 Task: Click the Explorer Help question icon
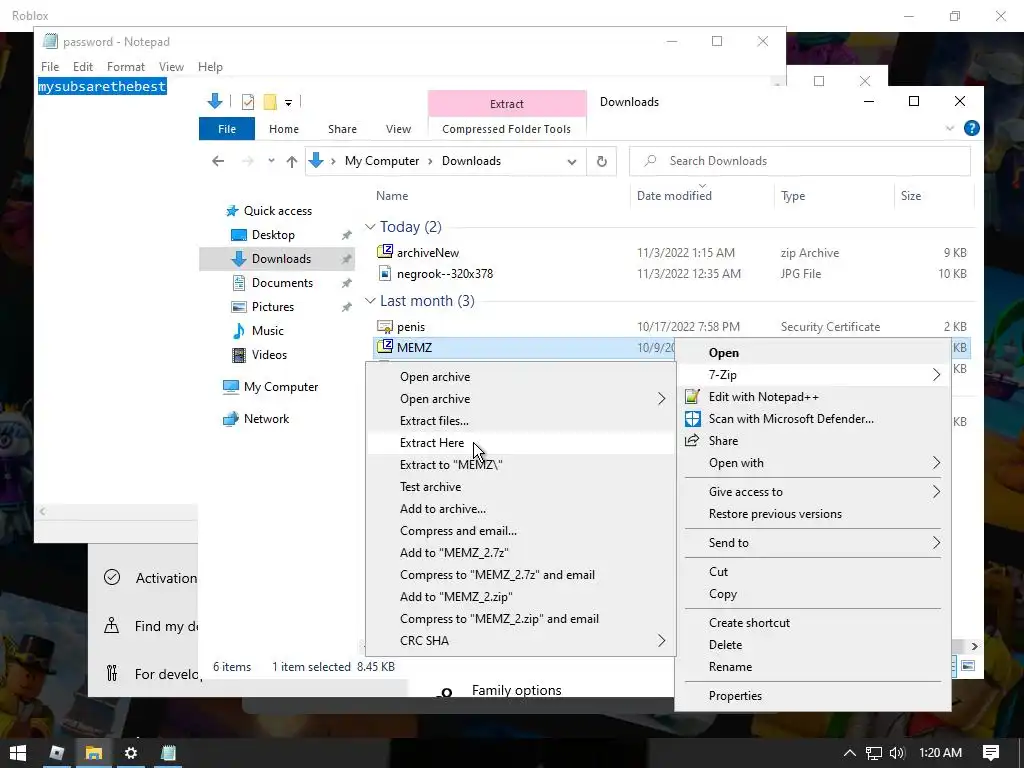click(971, 128)
